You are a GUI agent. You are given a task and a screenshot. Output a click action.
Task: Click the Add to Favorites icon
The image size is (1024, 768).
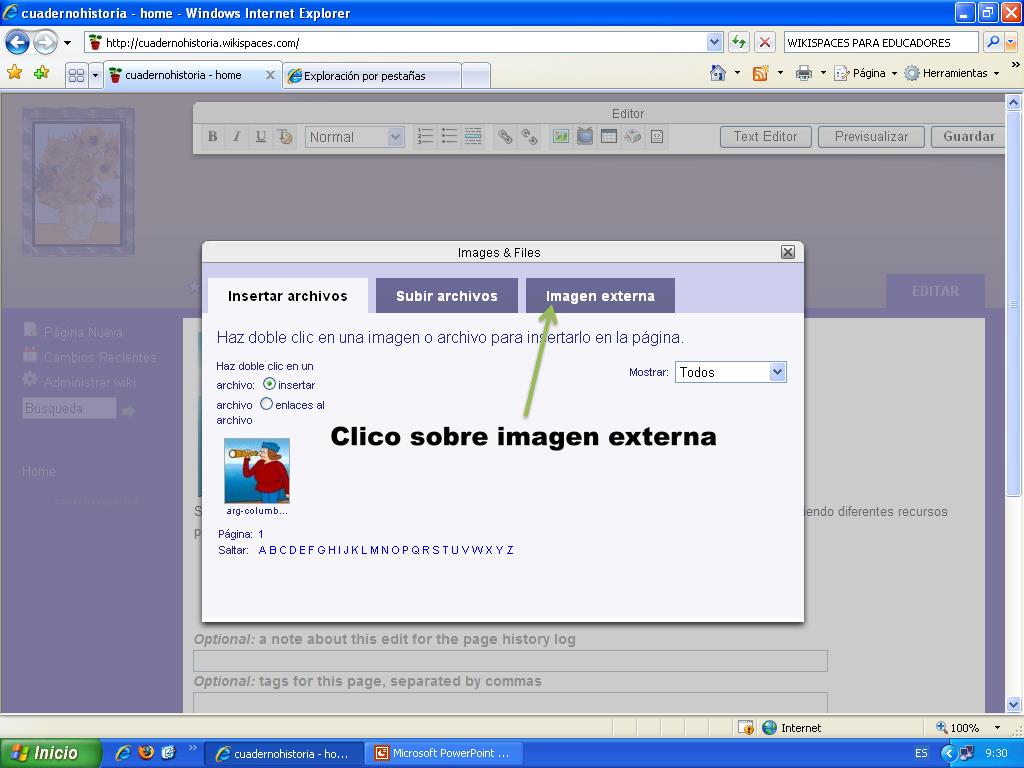tap(42, 72)
